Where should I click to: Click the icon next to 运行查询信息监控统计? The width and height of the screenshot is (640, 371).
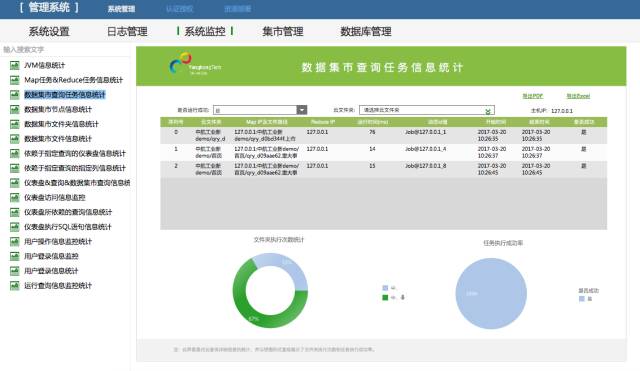[x=15, y=286]
